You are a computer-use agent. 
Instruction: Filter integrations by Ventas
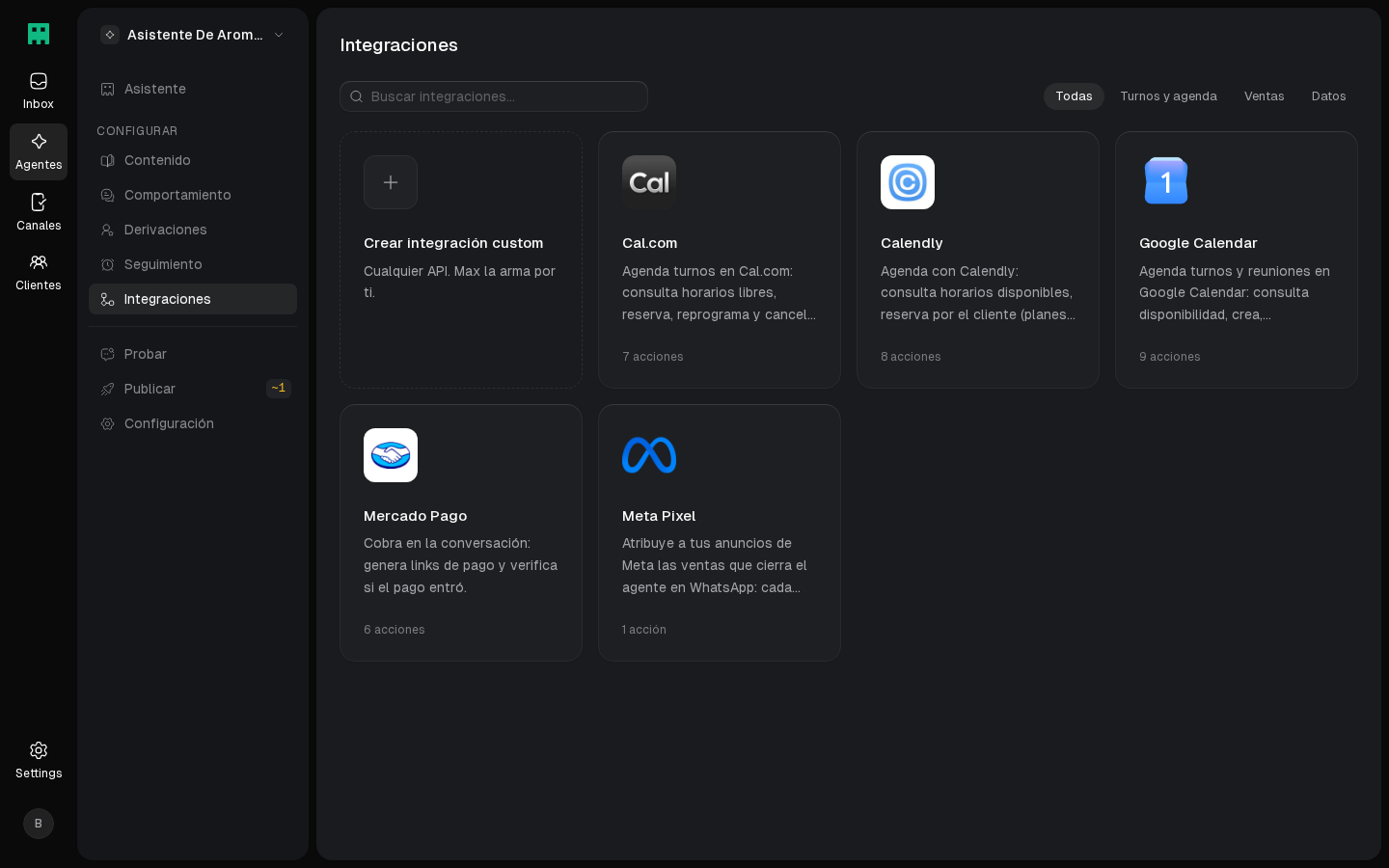[x=1264, y=96]
